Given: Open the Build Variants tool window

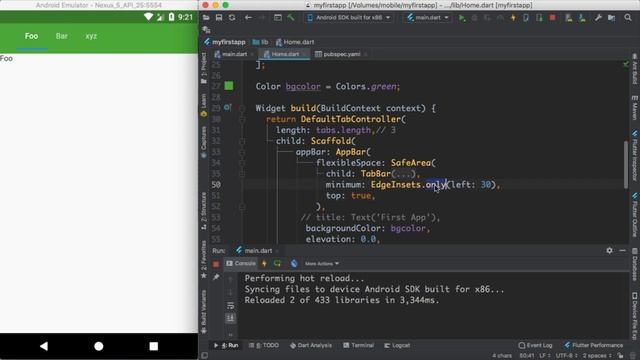Looking at the screenshot, I should coord(204,311).
